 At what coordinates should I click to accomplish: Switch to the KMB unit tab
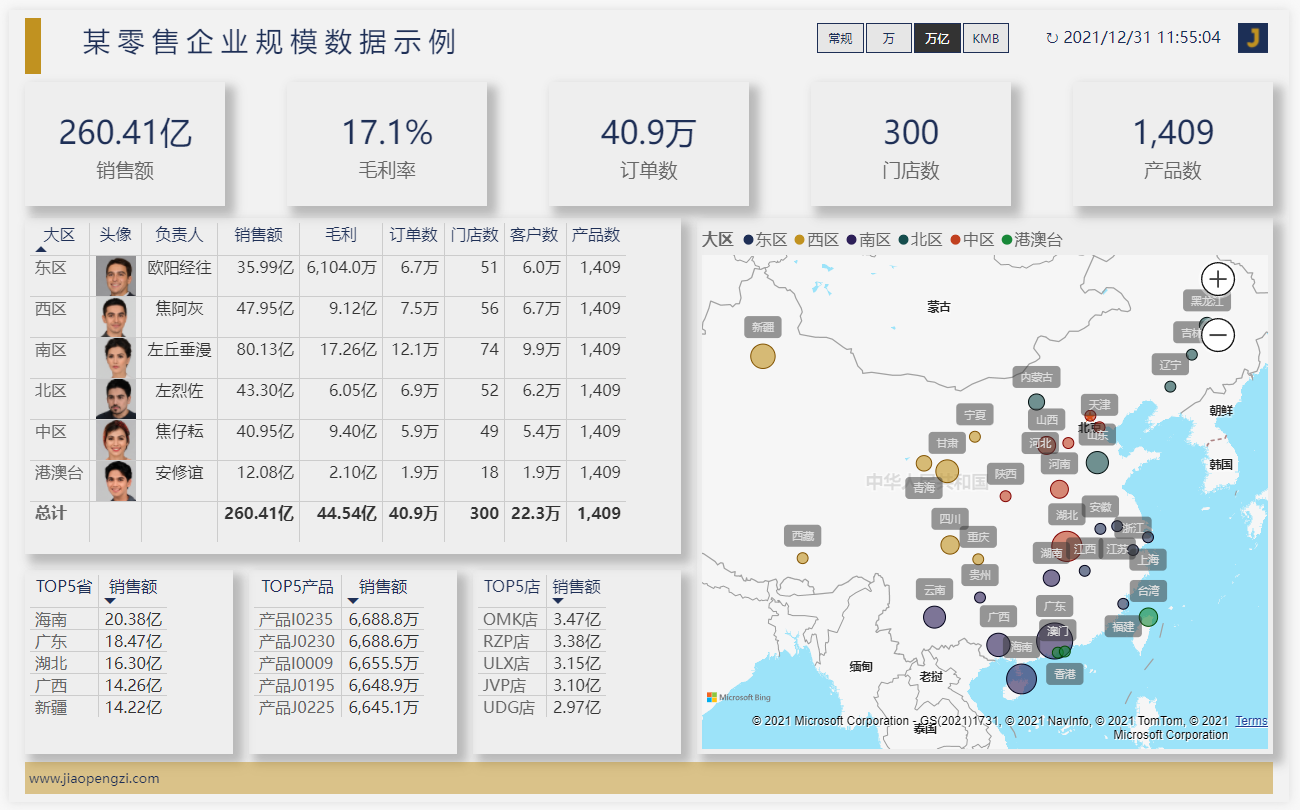(986, 38)
